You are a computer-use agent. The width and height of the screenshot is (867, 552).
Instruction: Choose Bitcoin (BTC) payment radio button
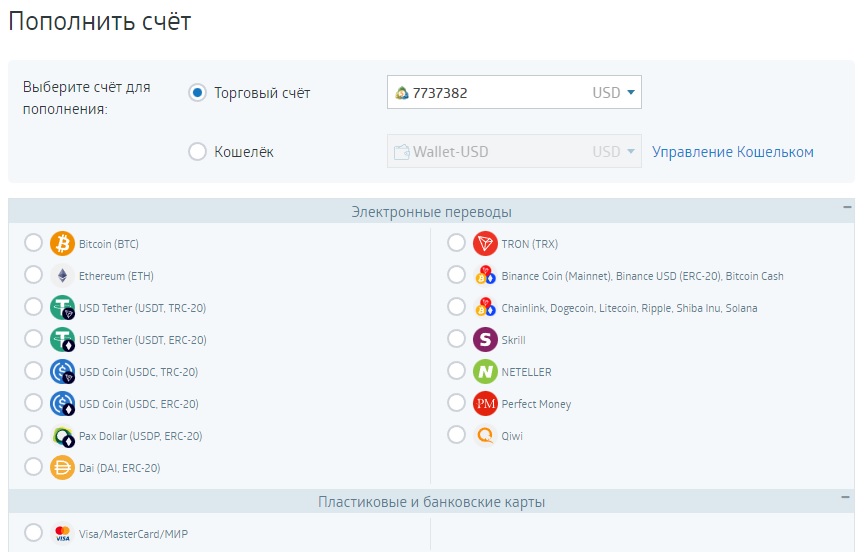33,242
